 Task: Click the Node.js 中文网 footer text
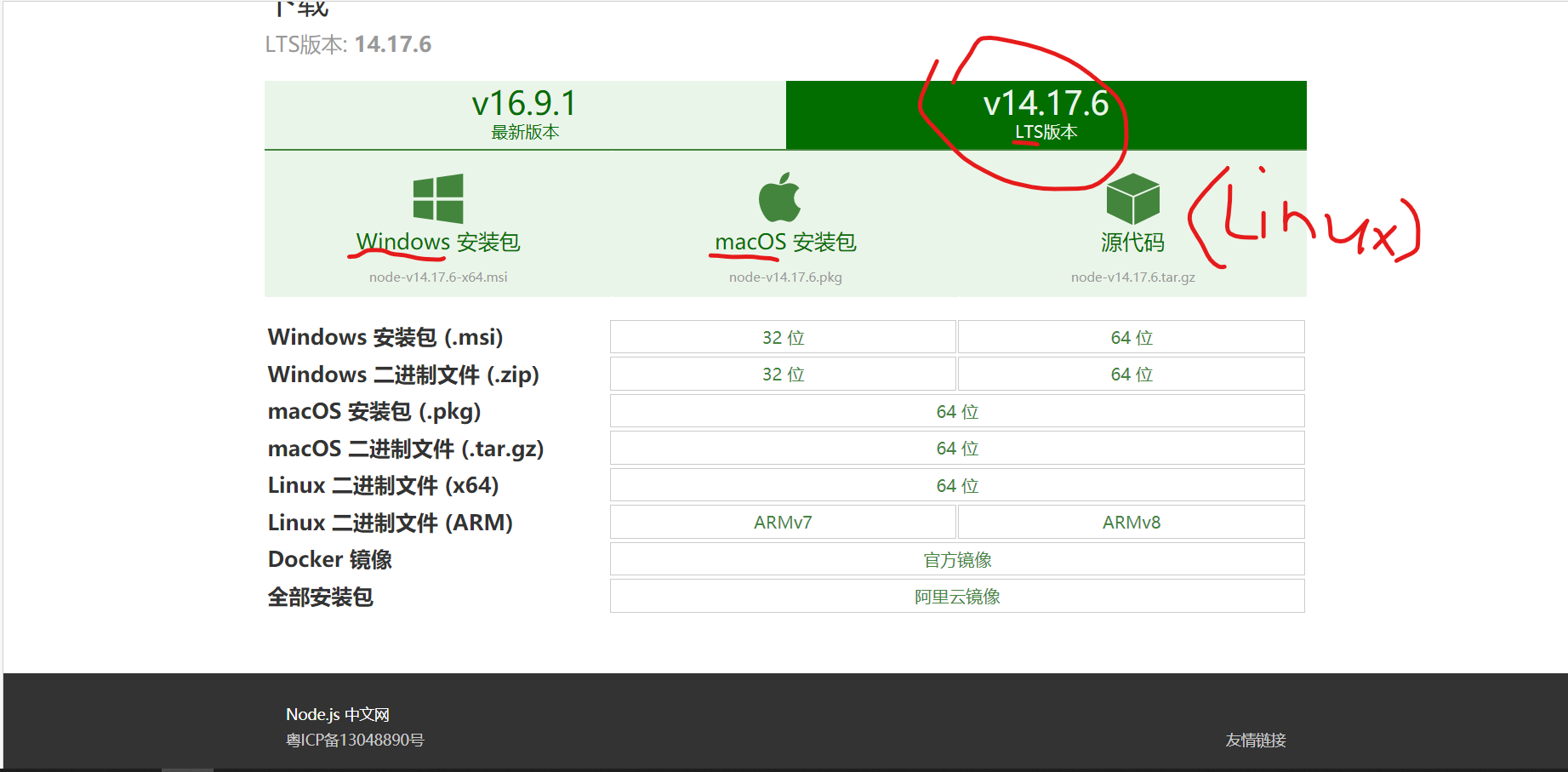coord(338,714)
